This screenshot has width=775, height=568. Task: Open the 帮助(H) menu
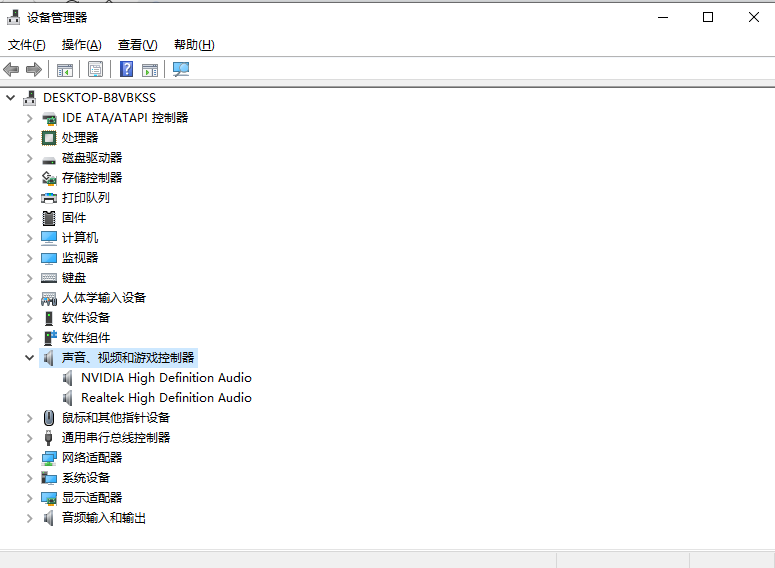click(x=194, y=45)
